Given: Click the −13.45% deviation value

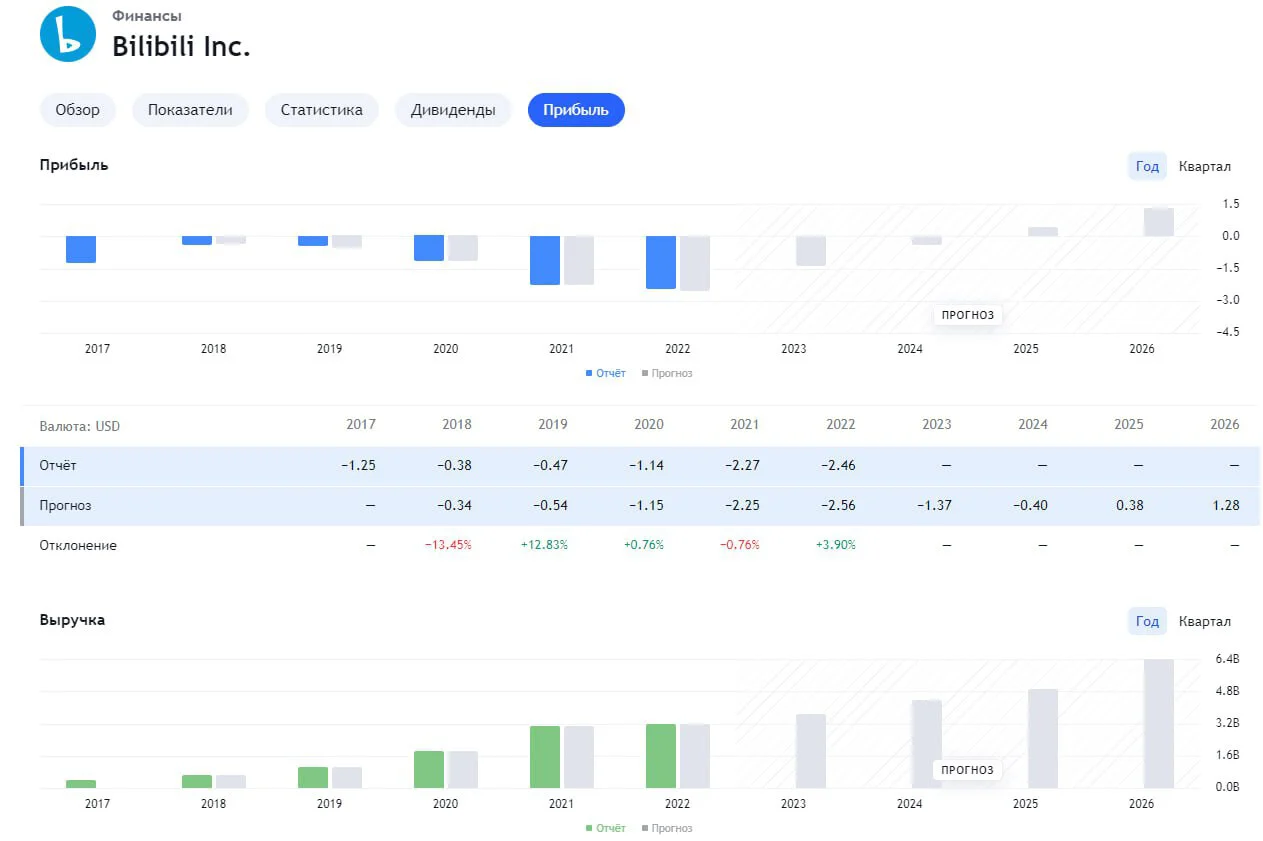Looking at the screenshot, I should click(448, 545).
